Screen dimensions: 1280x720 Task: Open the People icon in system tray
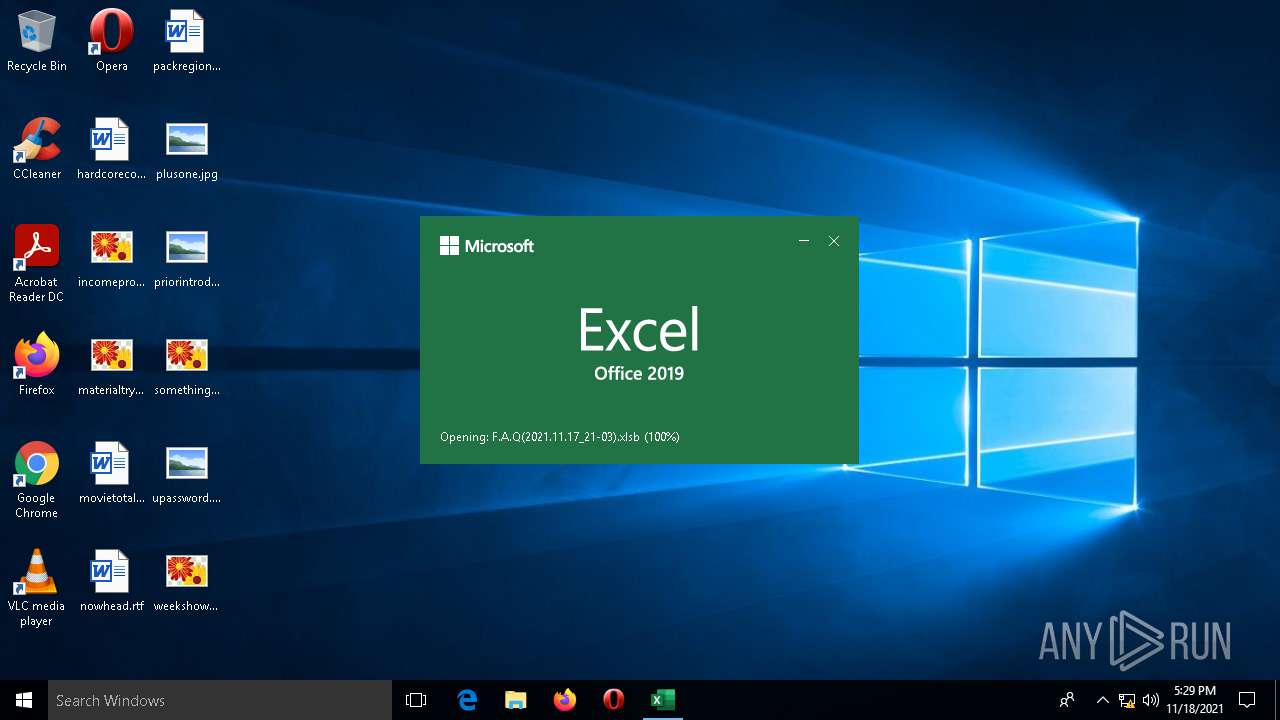tap(1067, 700)
